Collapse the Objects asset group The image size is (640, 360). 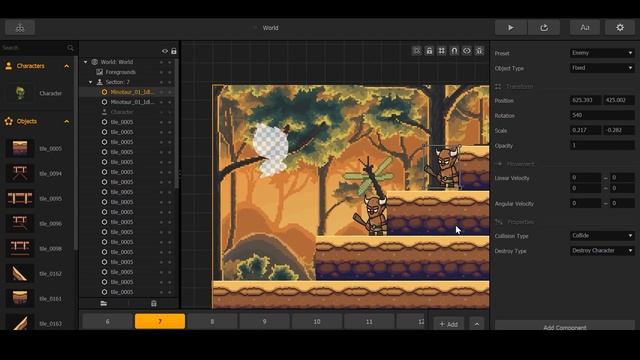[67, 122]
